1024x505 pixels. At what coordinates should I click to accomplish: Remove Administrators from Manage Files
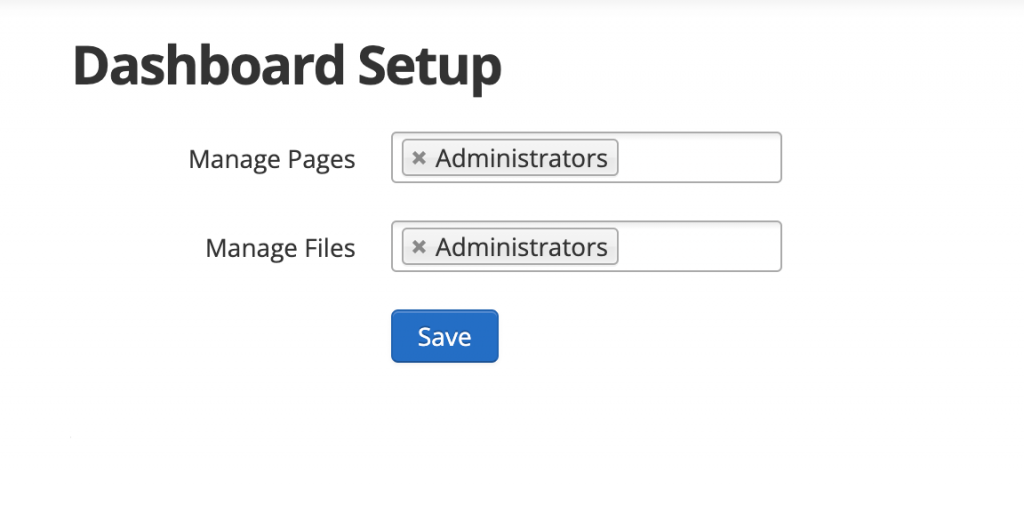click(419, 247)
